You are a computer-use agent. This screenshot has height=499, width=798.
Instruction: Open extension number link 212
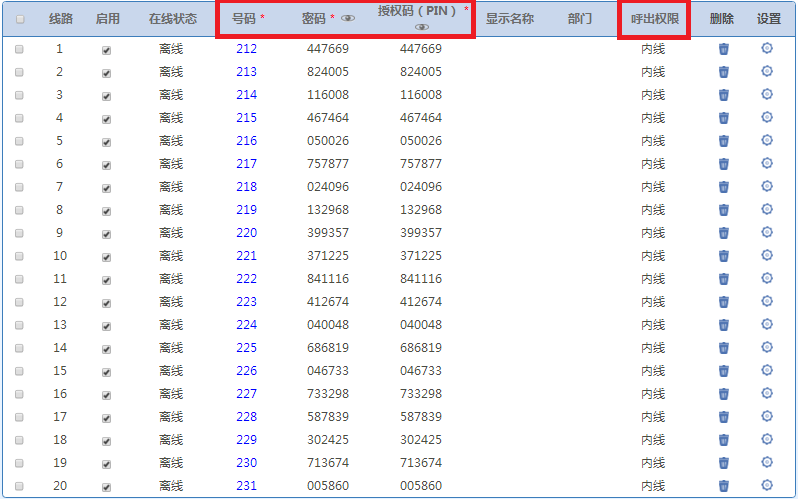[x=246, y=49]
